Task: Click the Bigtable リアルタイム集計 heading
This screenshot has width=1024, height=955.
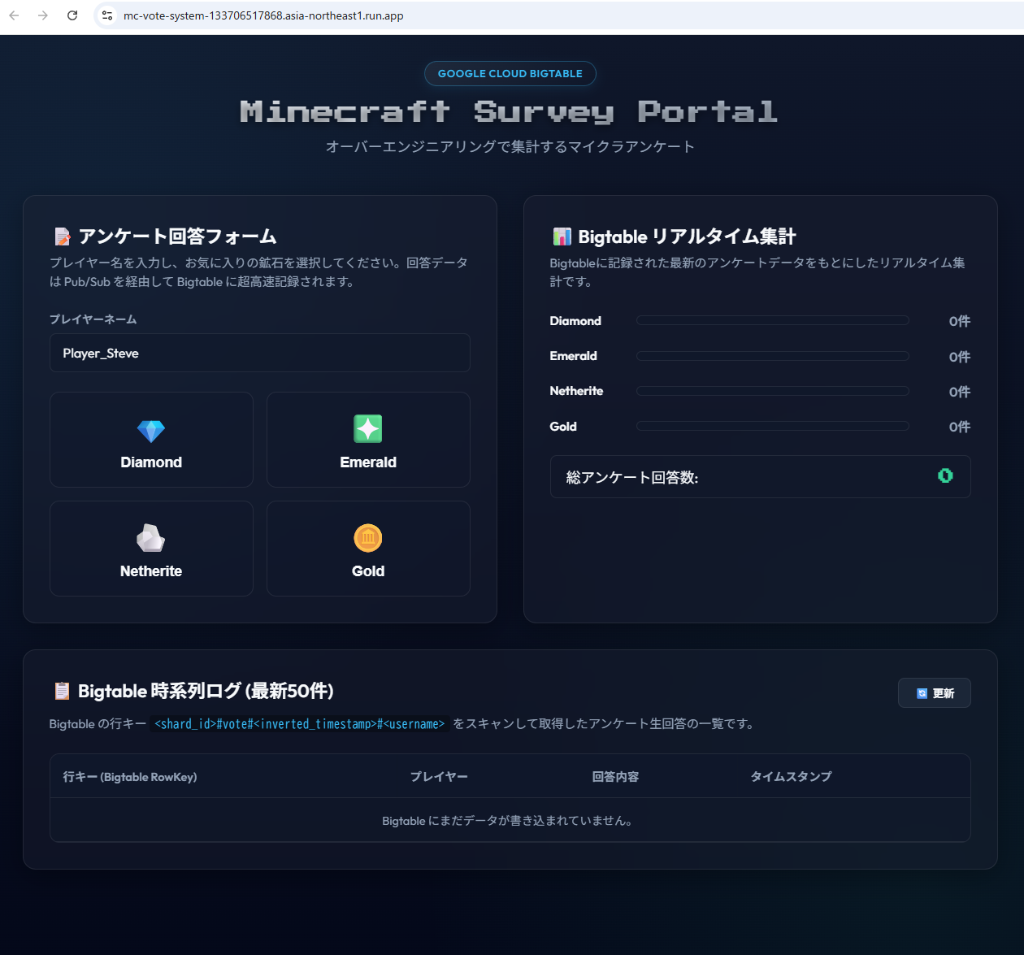Action: click(x=687, y=236)
